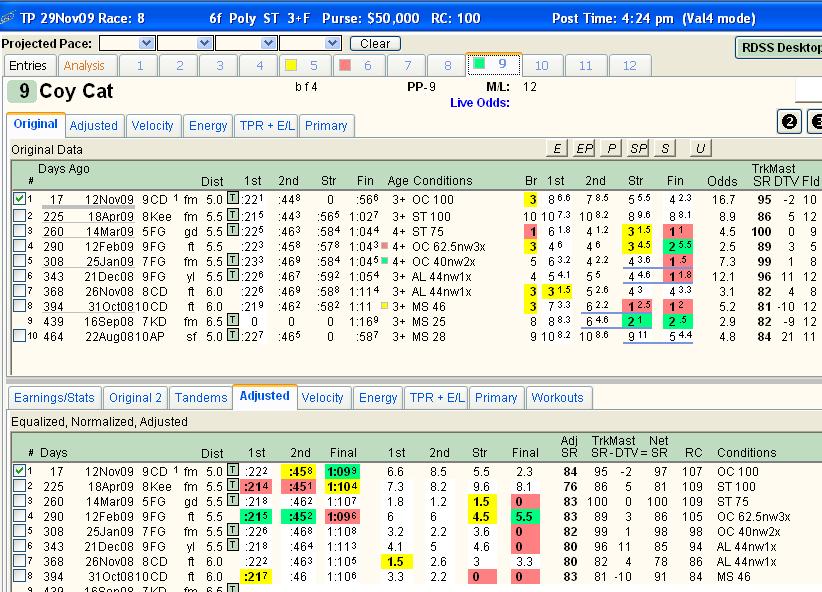Screen dimensions: 822x592
Task: Click the T turf icon in the adjusted 12Nov09 row
Action: coord(233,470)
